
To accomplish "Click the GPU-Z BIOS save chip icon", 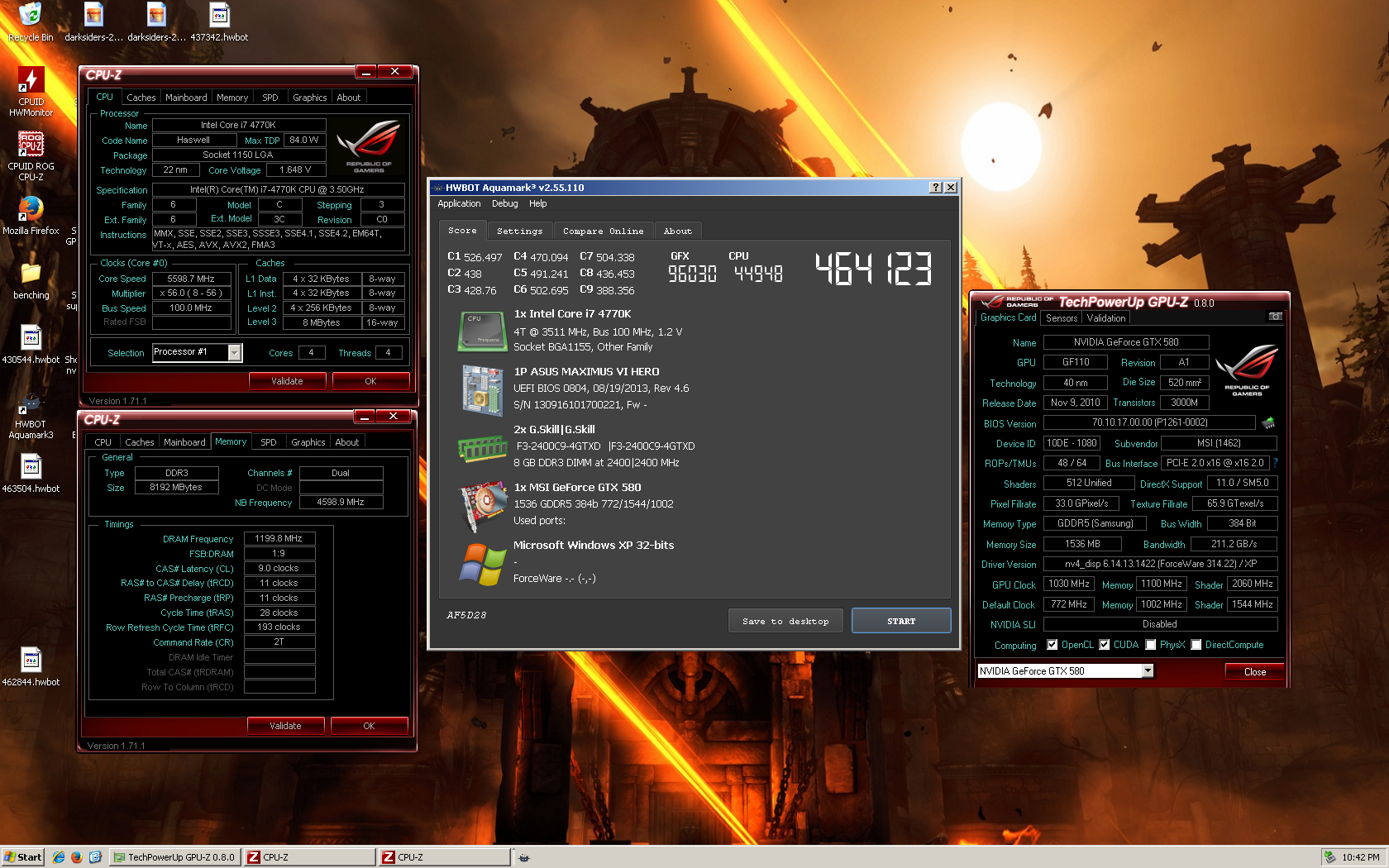I will coord(1267,423).
